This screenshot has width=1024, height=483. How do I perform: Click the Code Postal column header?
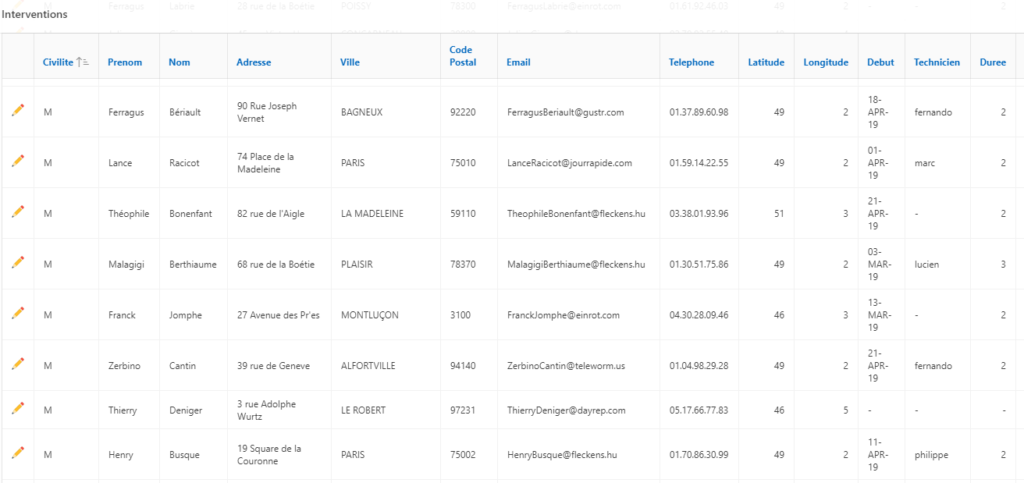pos(463,56)
